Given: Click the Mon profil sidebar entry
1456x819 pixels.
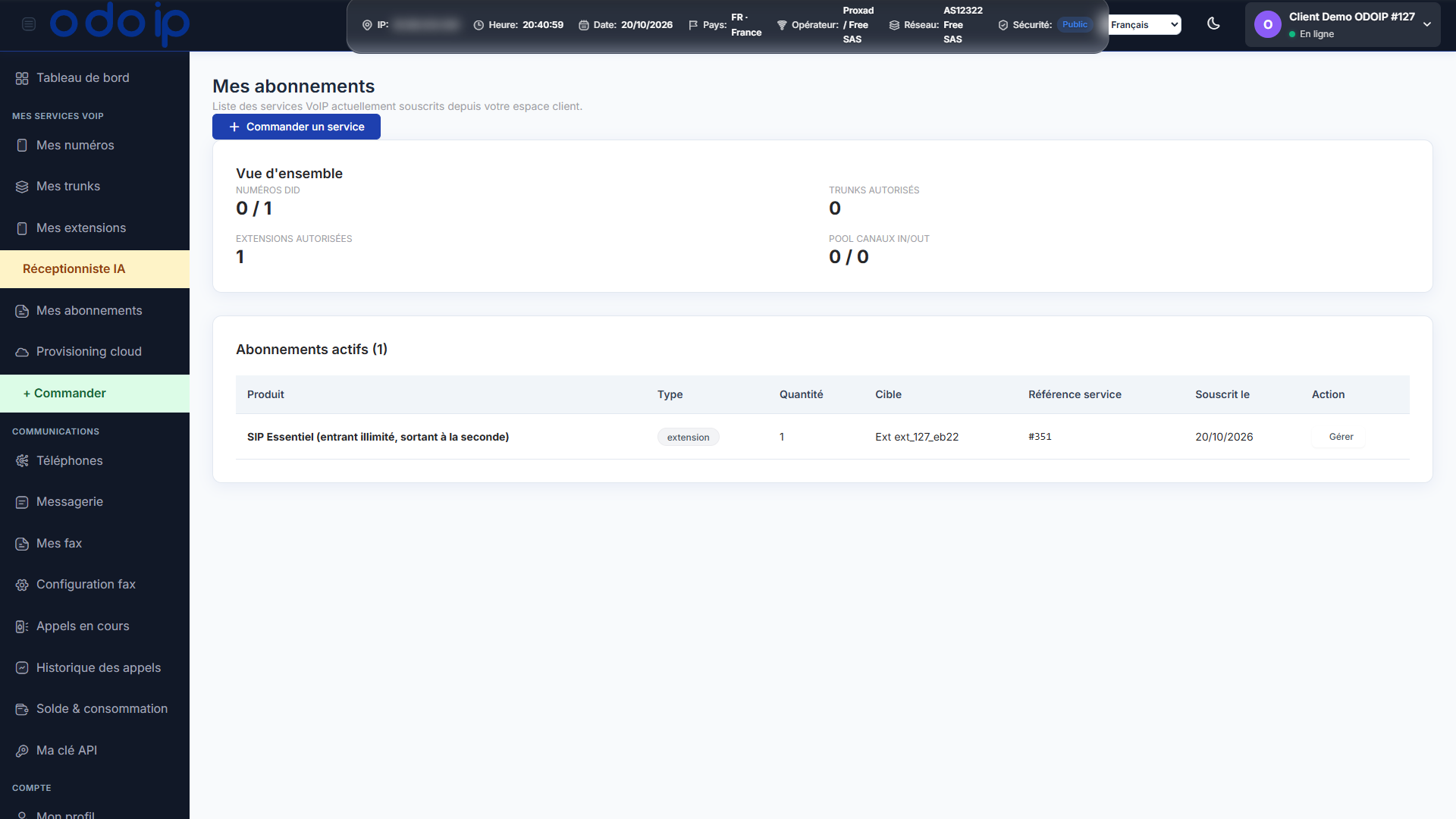Looking at the screenshot, I should point(95,813).
